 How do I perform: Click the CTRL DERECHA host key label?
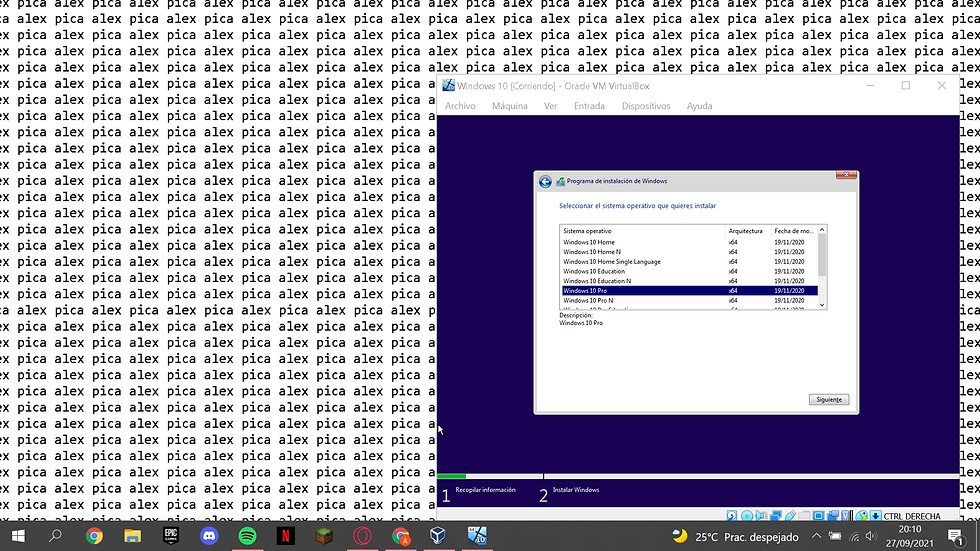[912, 516]
